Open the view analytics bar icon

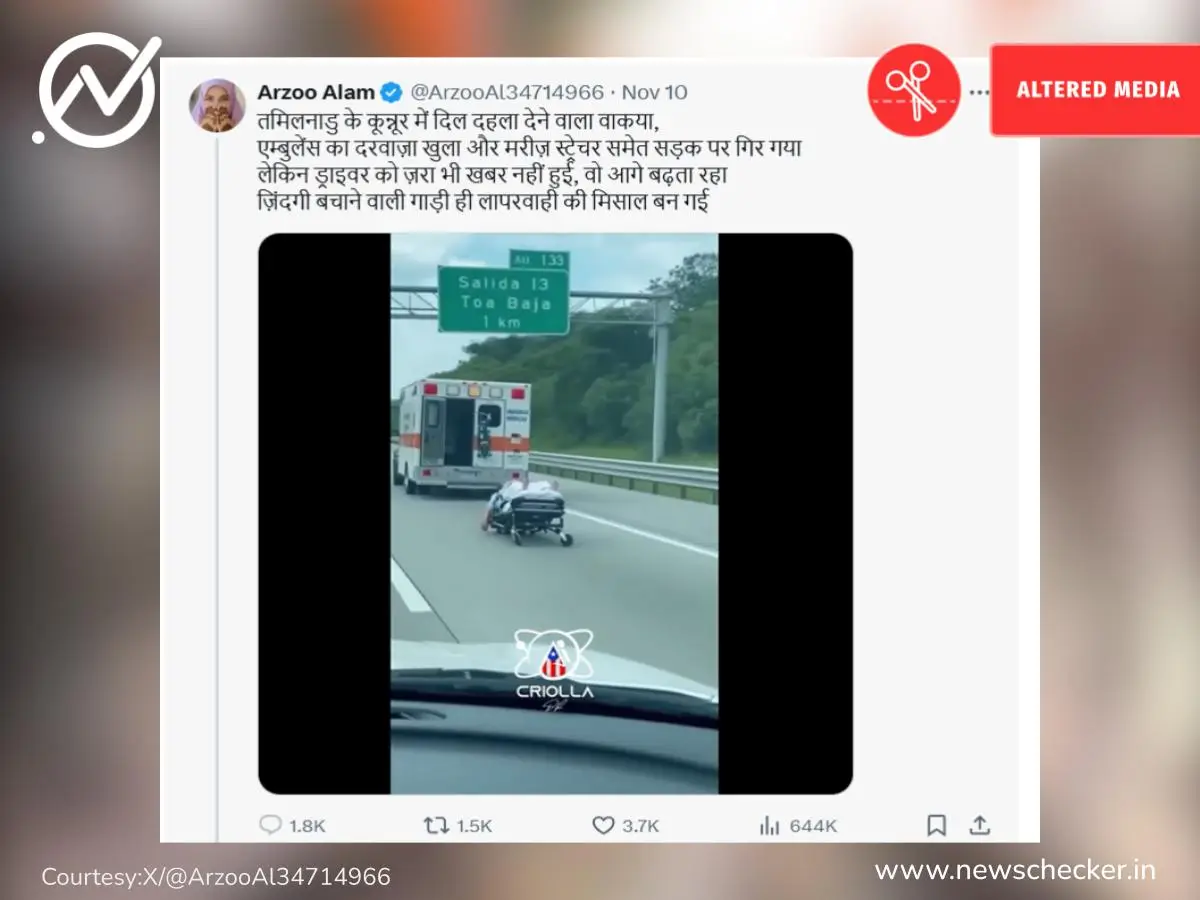point(769,825)
